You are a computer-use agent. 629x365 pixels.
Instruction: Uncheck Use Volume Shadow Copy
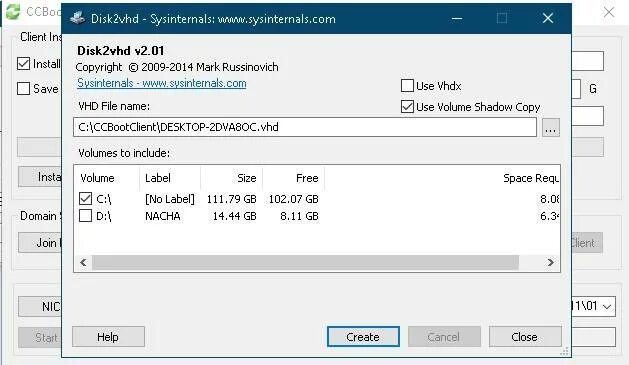click(407, 107)
